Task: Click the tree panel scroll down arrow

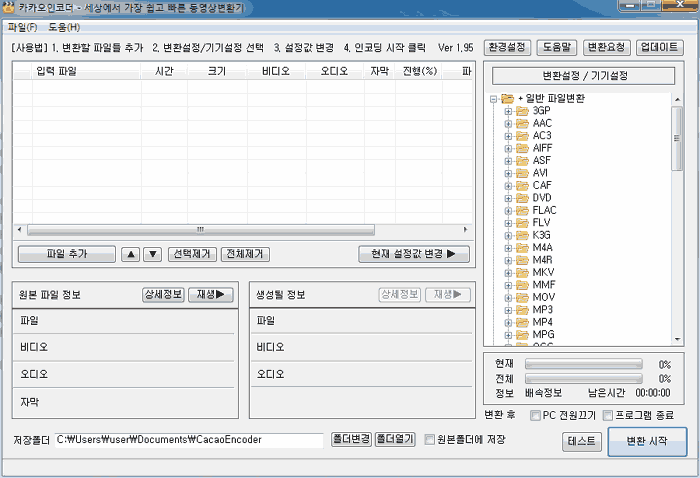Action: 677,340
